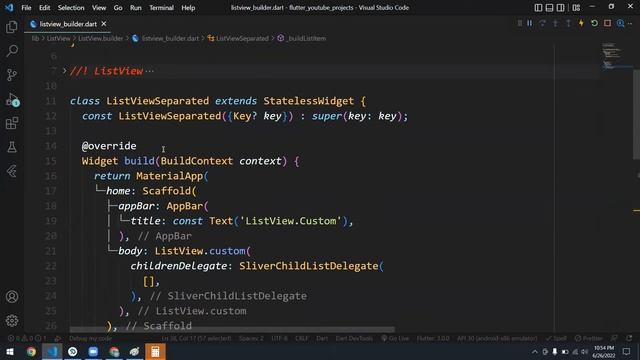Screen dimensions: 640x360
Task: Click the Step Out debug button
Action: pyautogui.click(x=568, y=23)
